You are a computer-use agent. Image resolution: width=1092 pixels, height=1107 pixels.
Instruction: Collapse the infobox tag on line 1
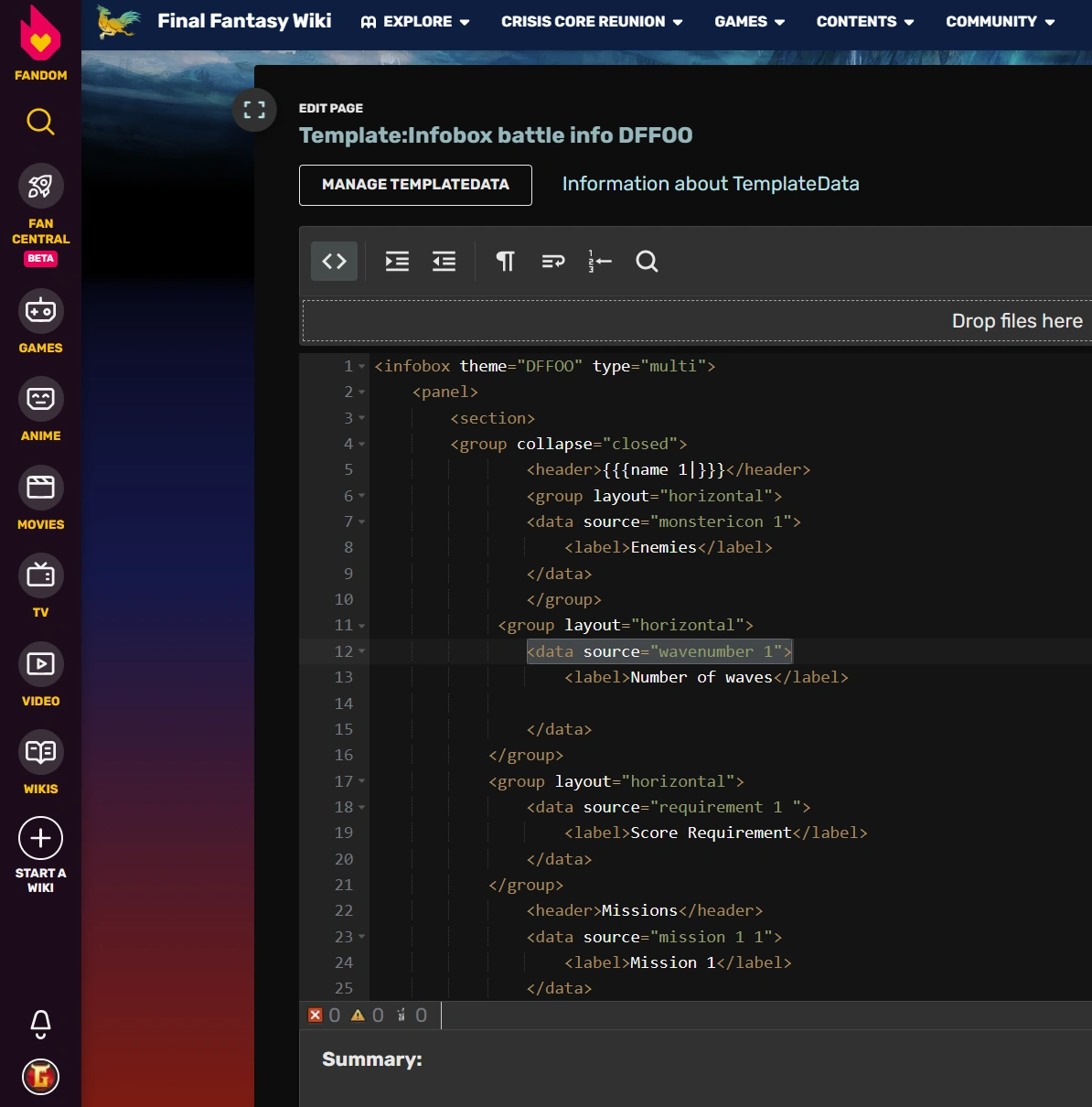(362, 367)
